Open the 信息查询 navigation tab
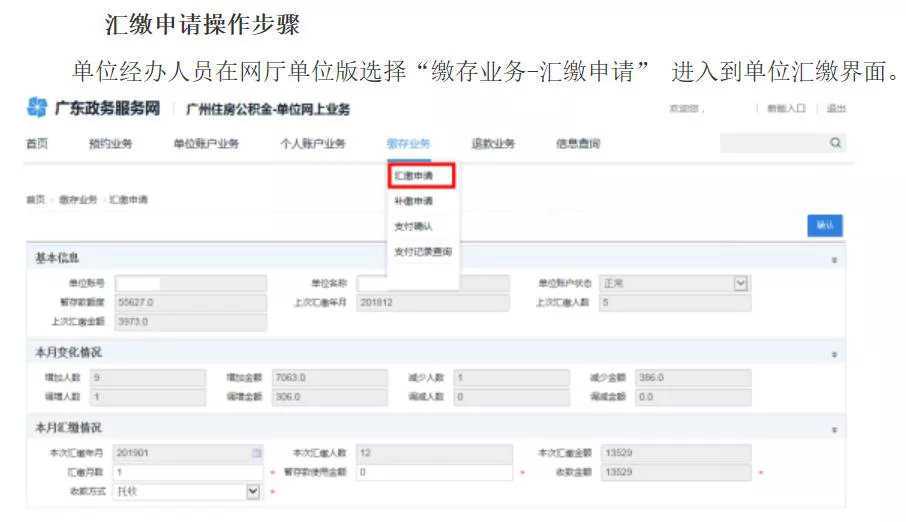 pyautogui.click(x=578, y=144)
